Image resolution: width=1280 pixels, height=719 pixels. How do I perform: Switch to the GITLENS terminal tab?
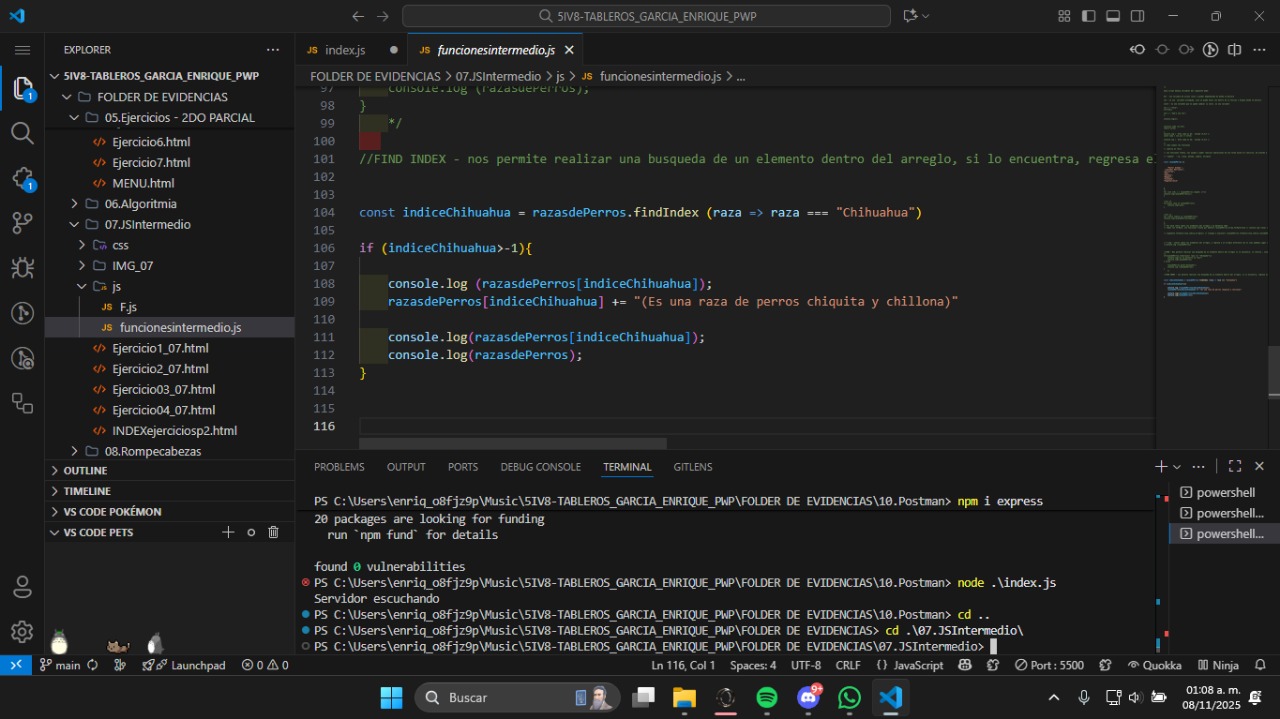[693, 467]
